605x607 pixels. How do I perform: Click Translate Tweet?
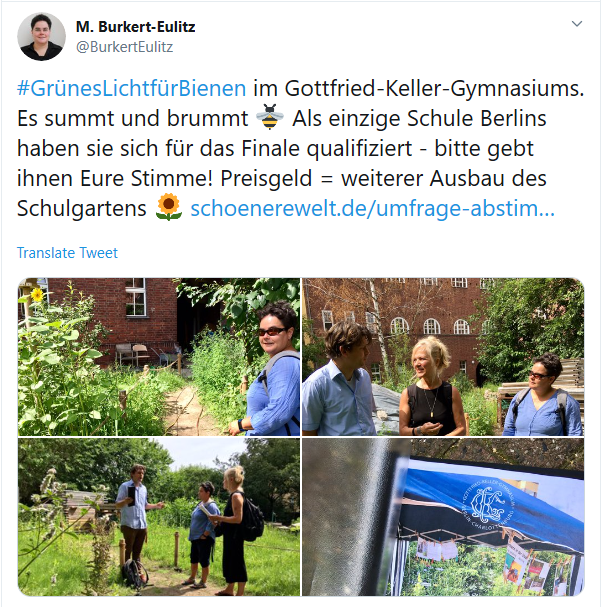tap(67, 253)
